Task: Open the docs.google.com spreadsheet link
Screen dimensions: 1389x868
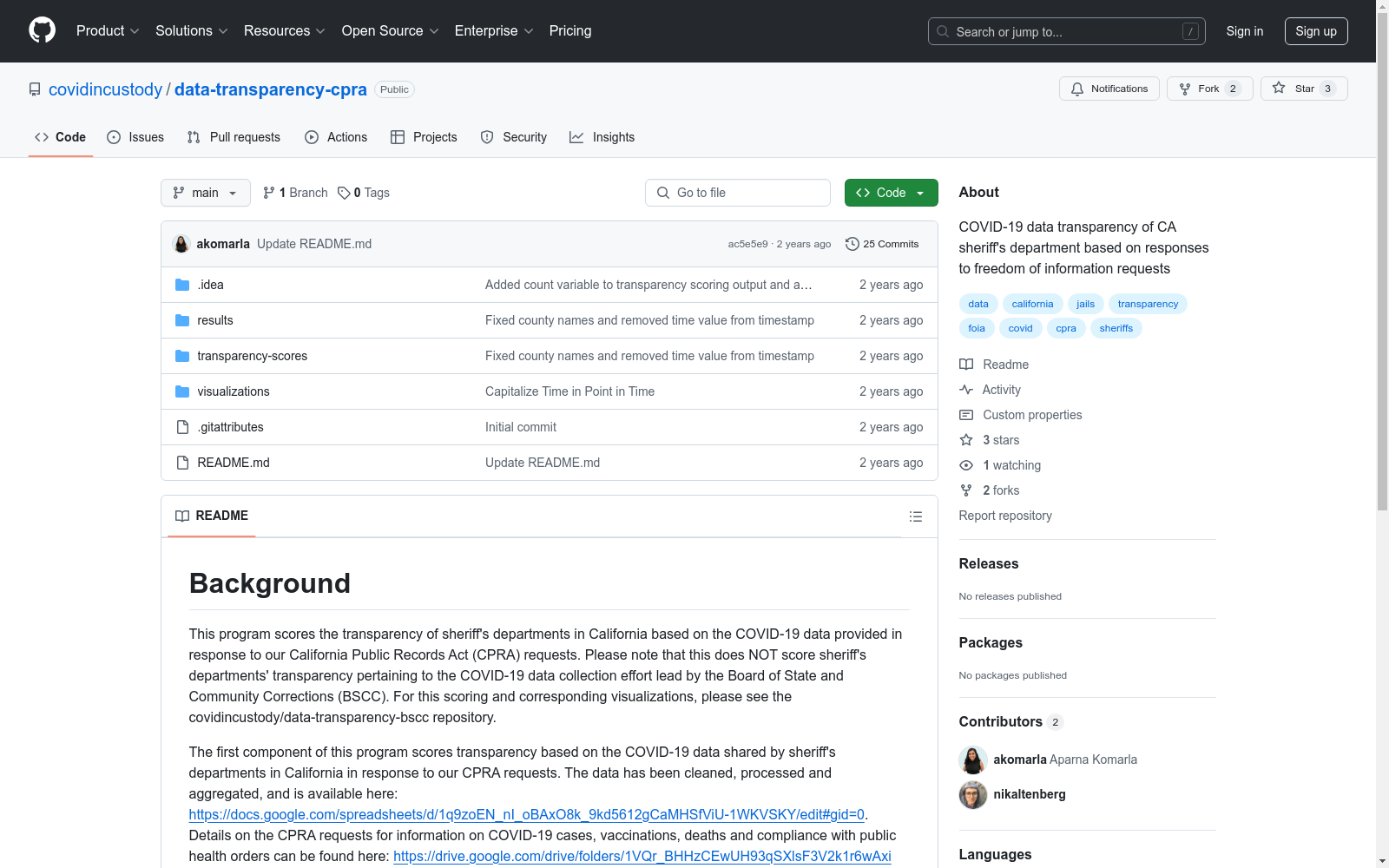Action: (526, 814)
